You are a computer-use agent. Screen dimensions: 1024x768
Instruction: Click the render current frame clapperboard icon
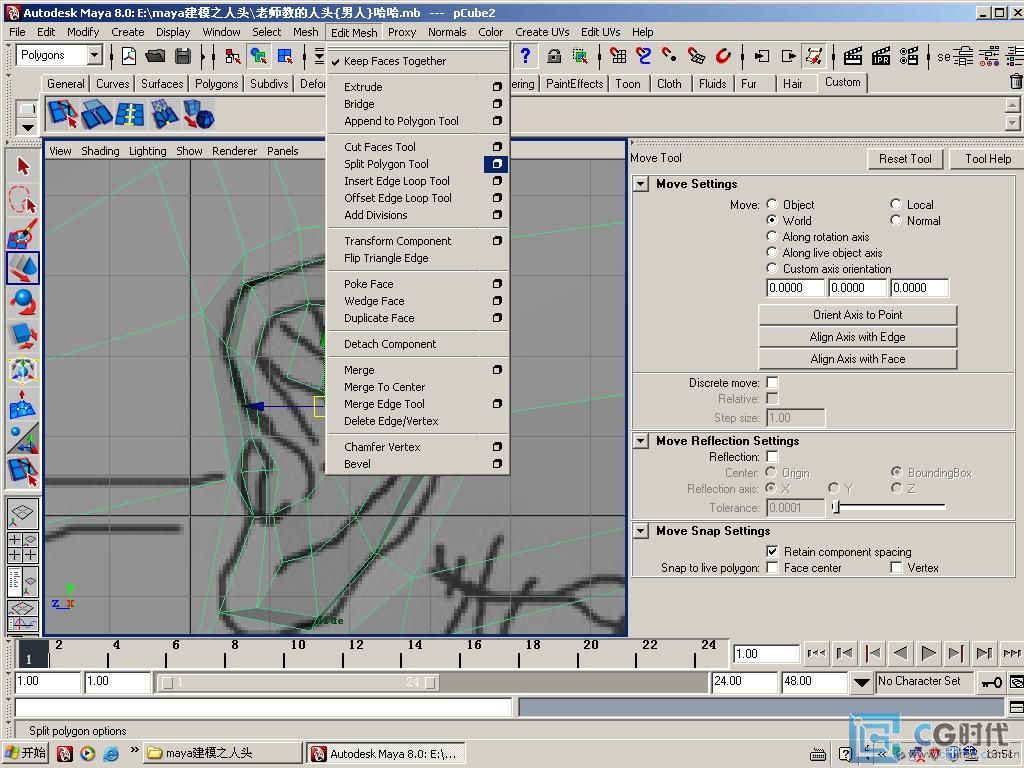pyautogui.click(x=852, y=56)
